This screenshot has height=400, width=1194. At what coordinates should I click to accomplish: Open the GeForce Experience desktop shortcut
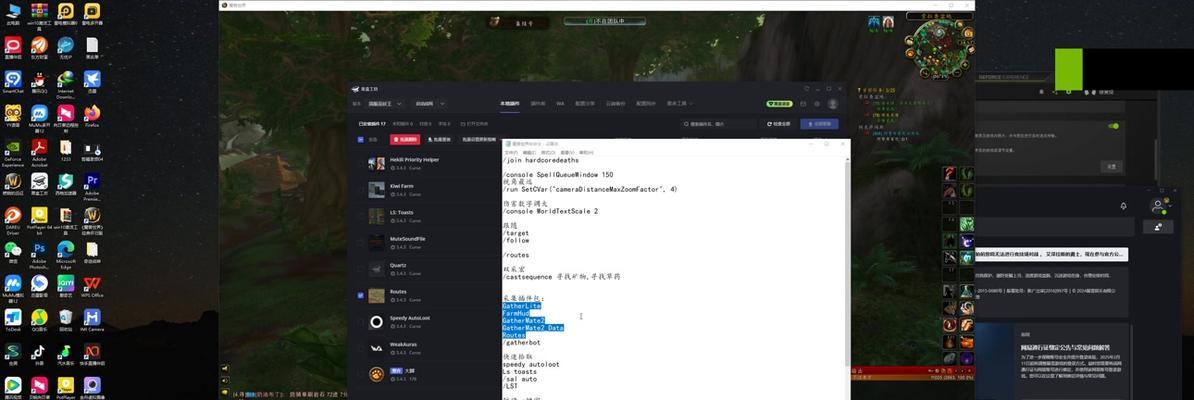13,149
